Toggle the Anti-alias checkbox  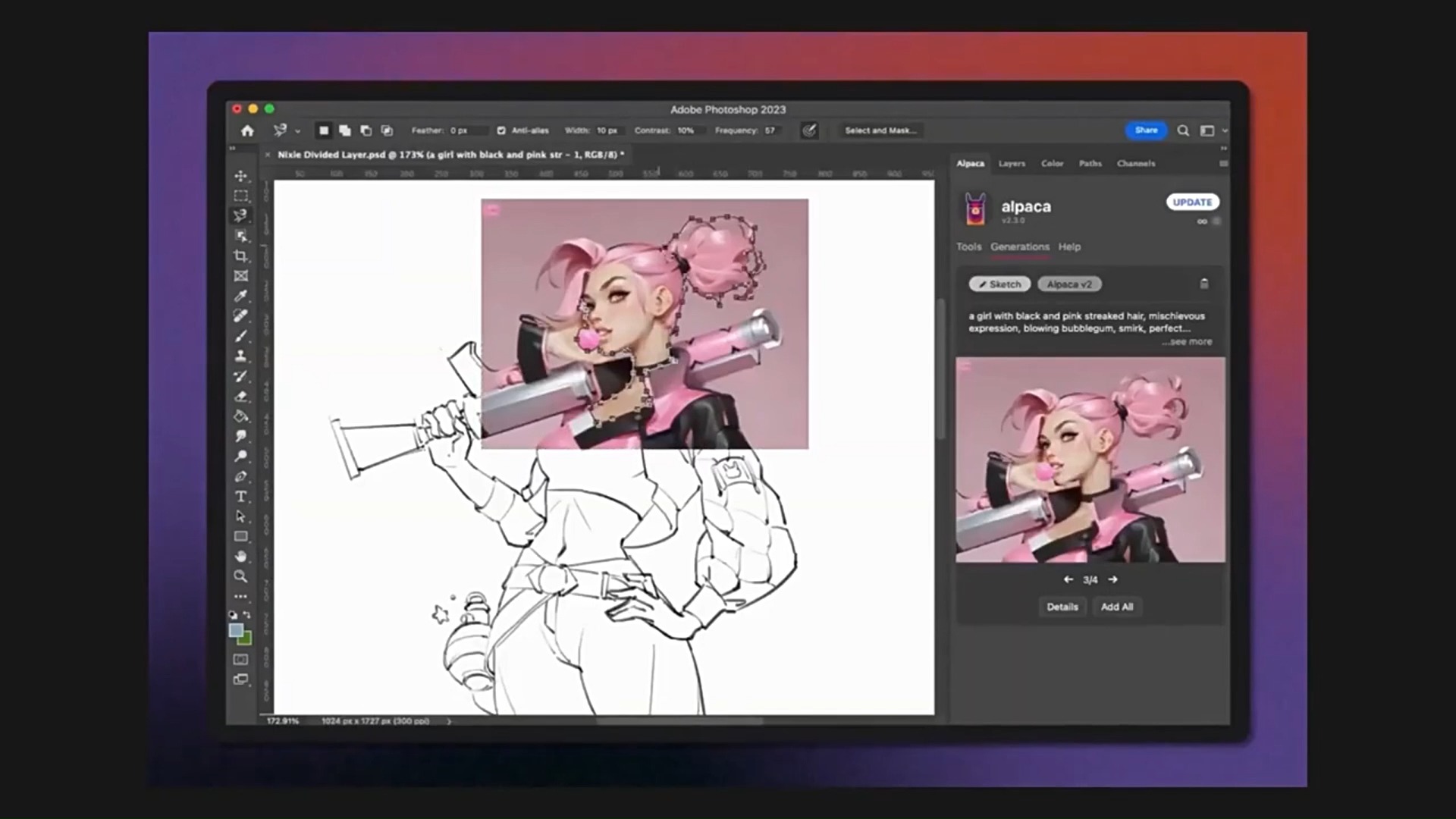click(501, 130)
